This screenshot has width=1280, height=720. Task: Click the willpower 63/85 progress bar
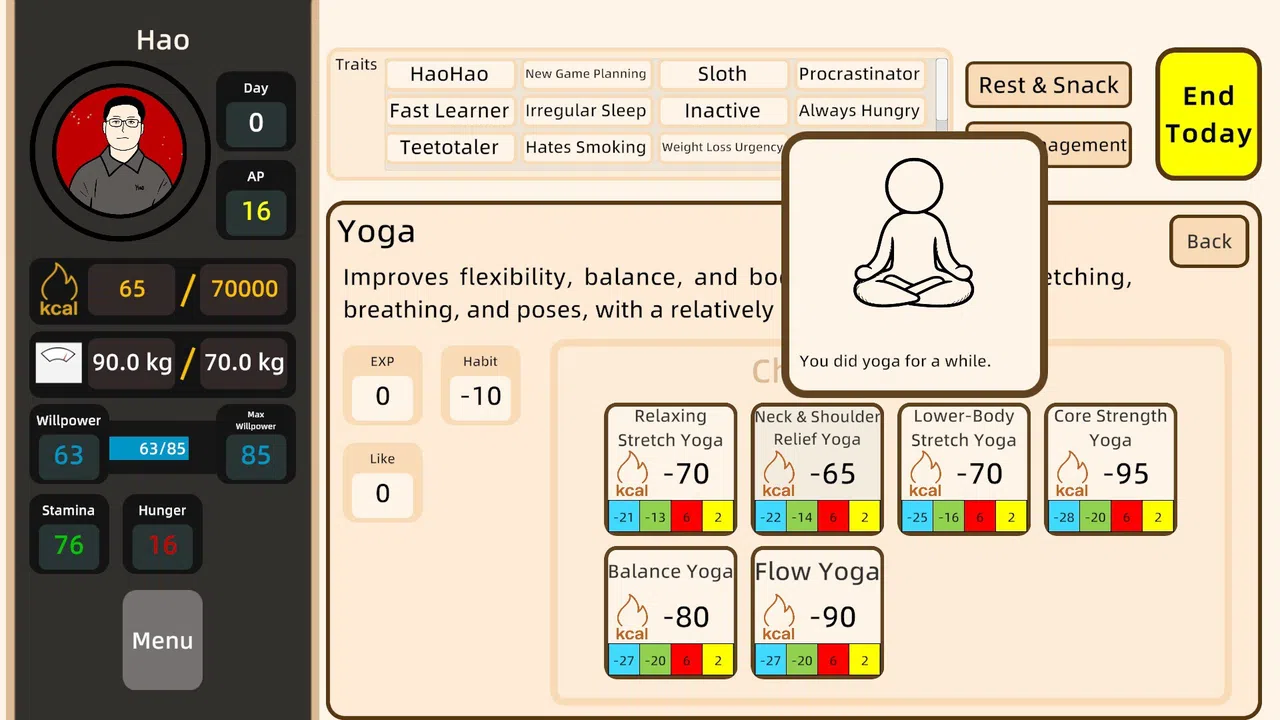[148, 449]
